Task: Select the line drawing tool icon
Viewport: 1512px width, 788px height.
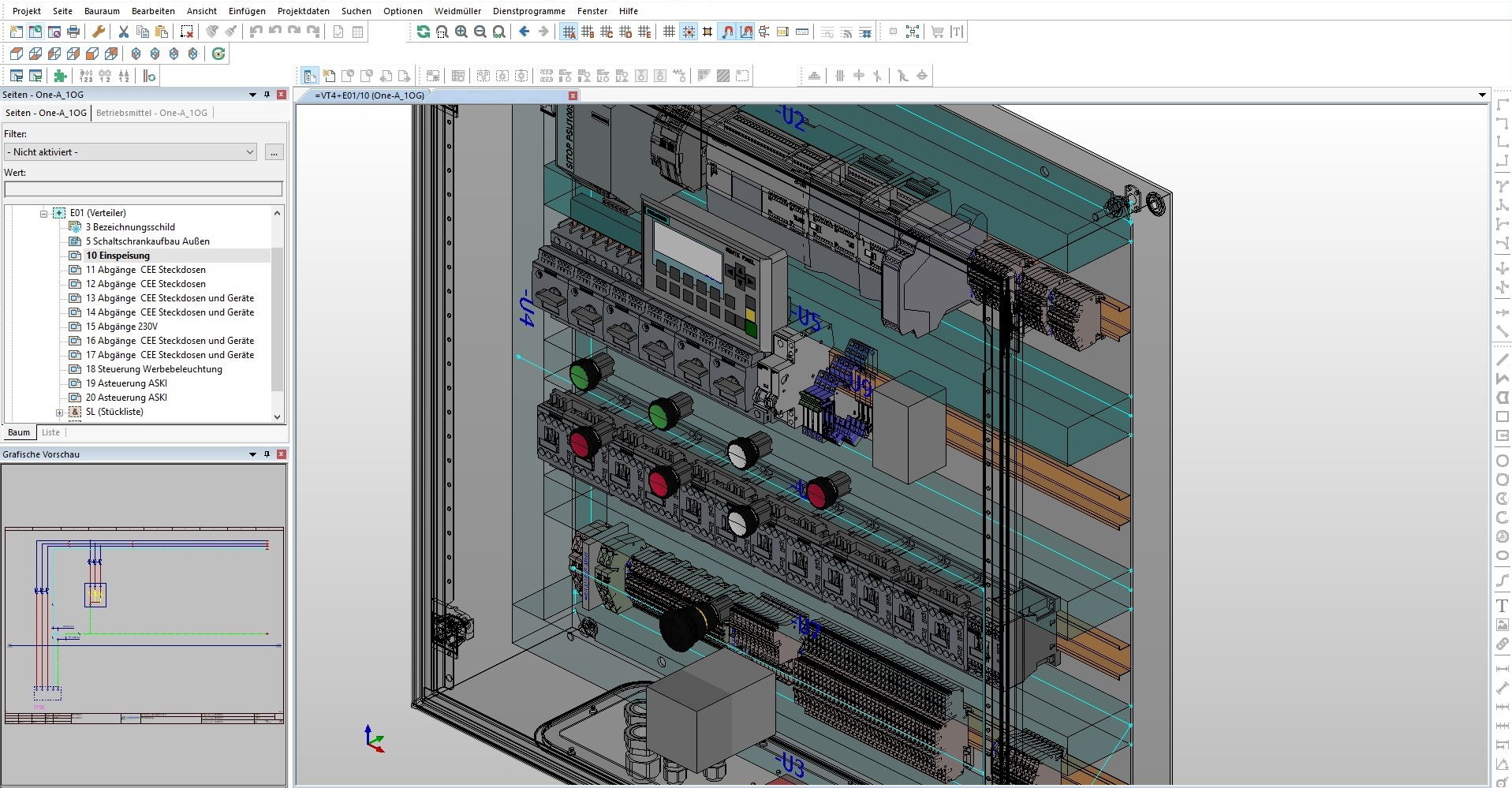Action: [x=1502, y=360]
